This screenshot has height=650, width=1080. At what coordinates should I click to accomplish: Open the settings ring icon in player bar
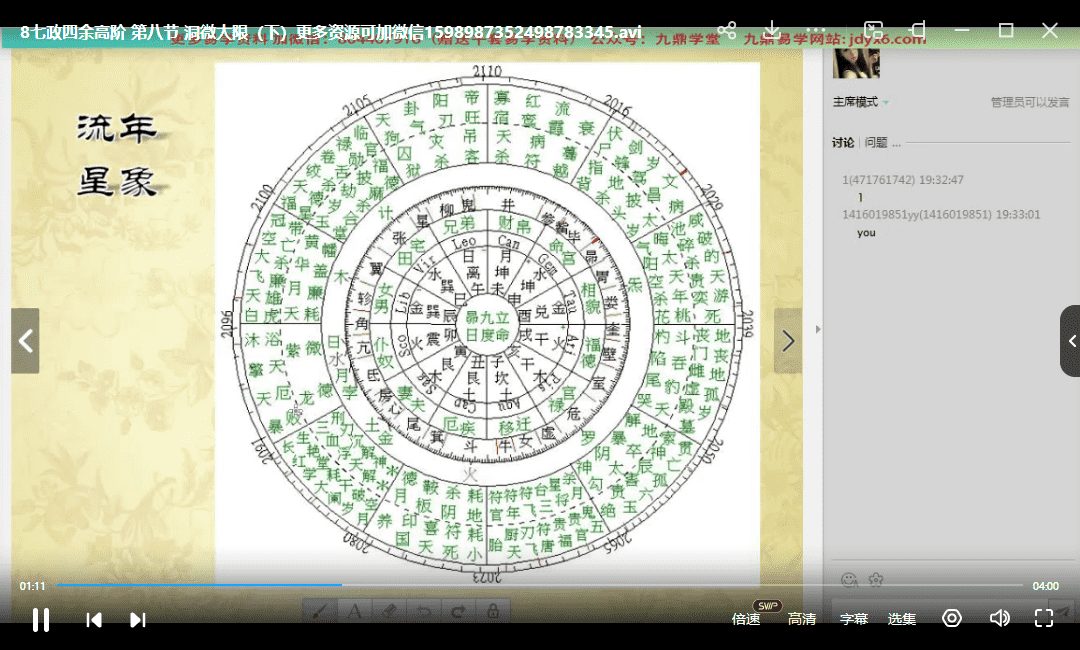click(952, 619)
